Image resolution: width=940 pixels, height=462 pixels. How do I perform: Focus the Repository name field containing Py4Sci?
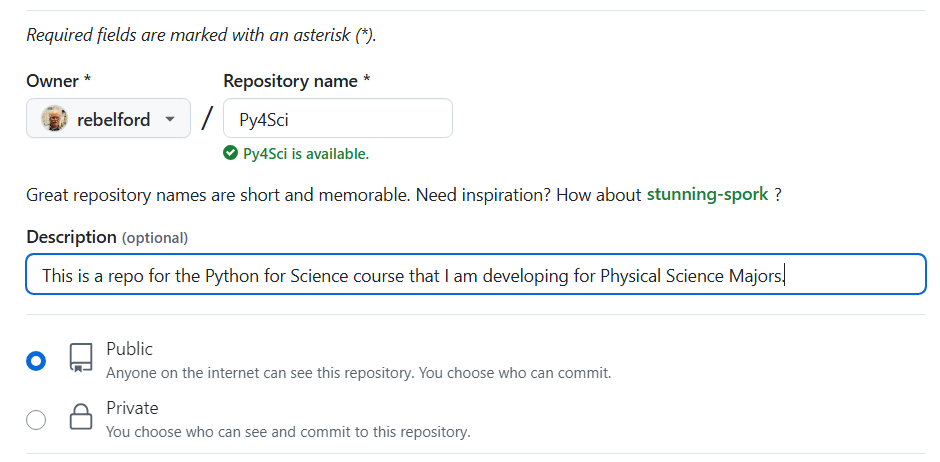[x=338, y=119]
